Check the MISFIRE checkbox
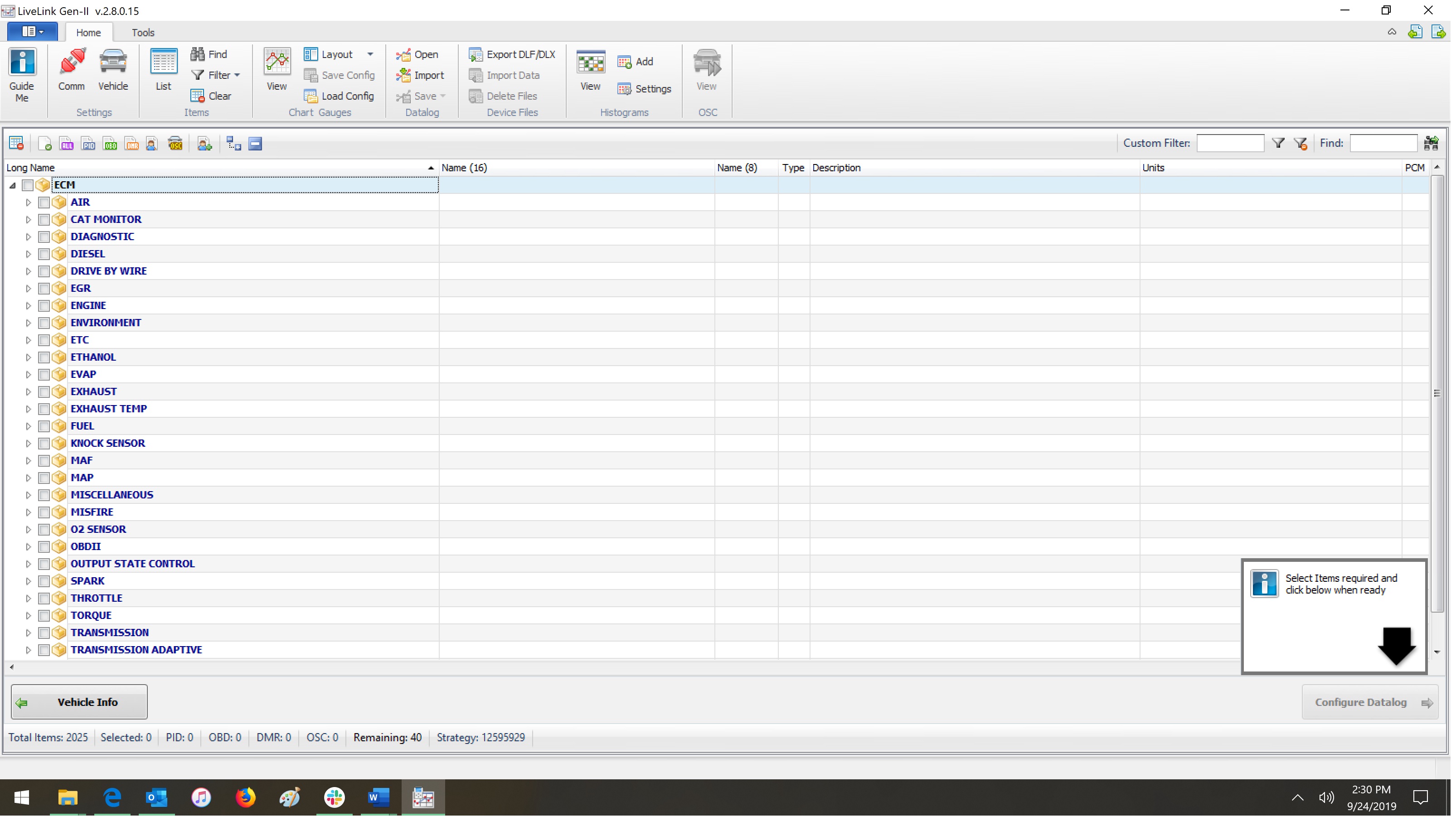 click(x=44, y=512)
